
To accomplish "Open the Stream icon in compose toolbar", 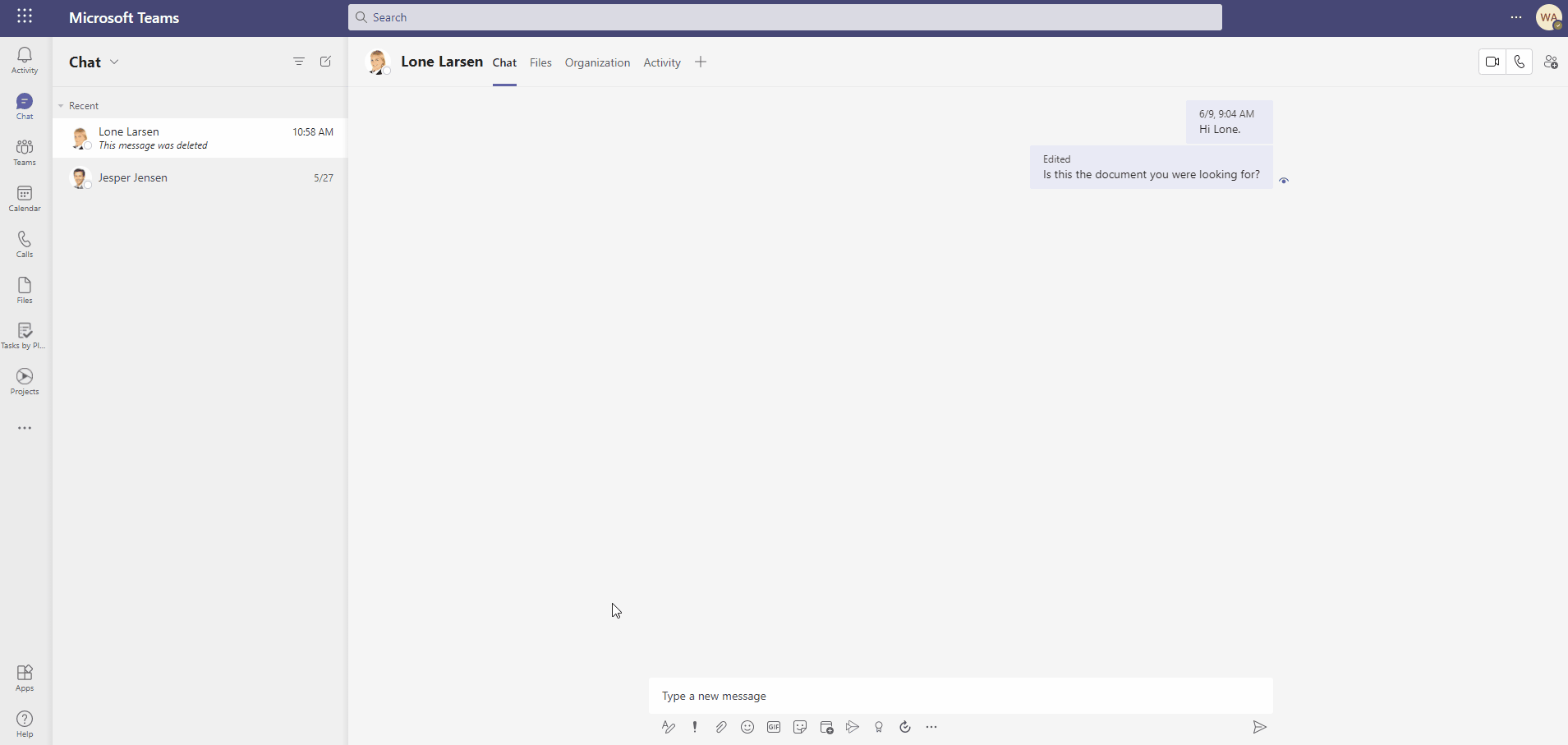I will coord(853,727).
